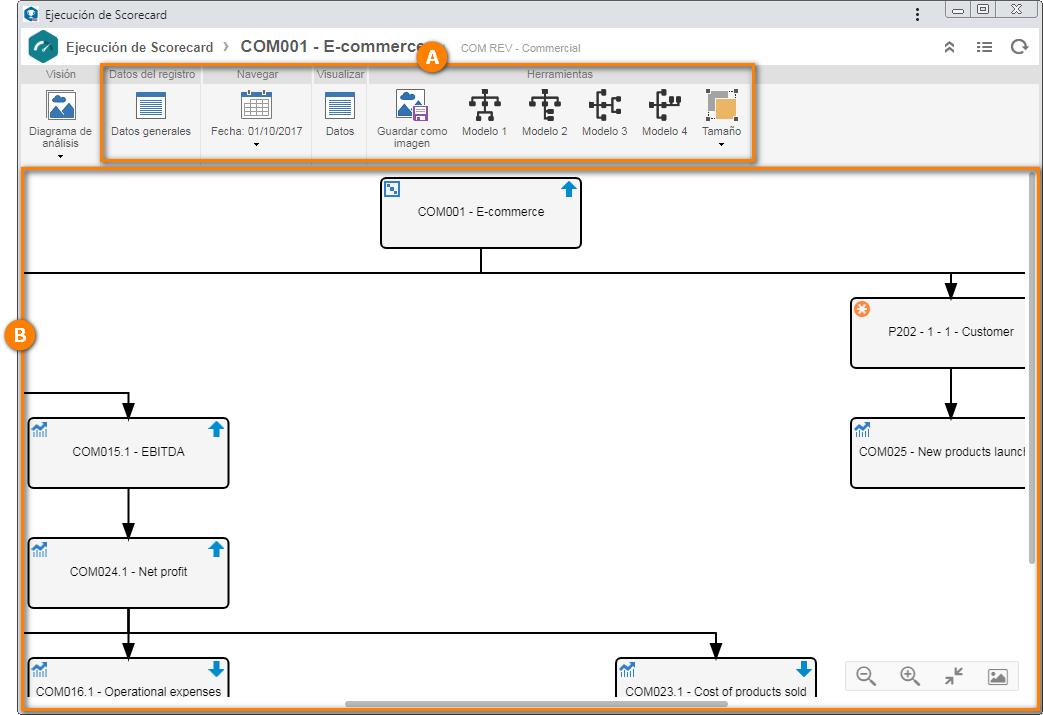This screenshot has width=1043, height=715.
Task: Click the orange asterisk icon on Customer node
Action: (862, 309)
